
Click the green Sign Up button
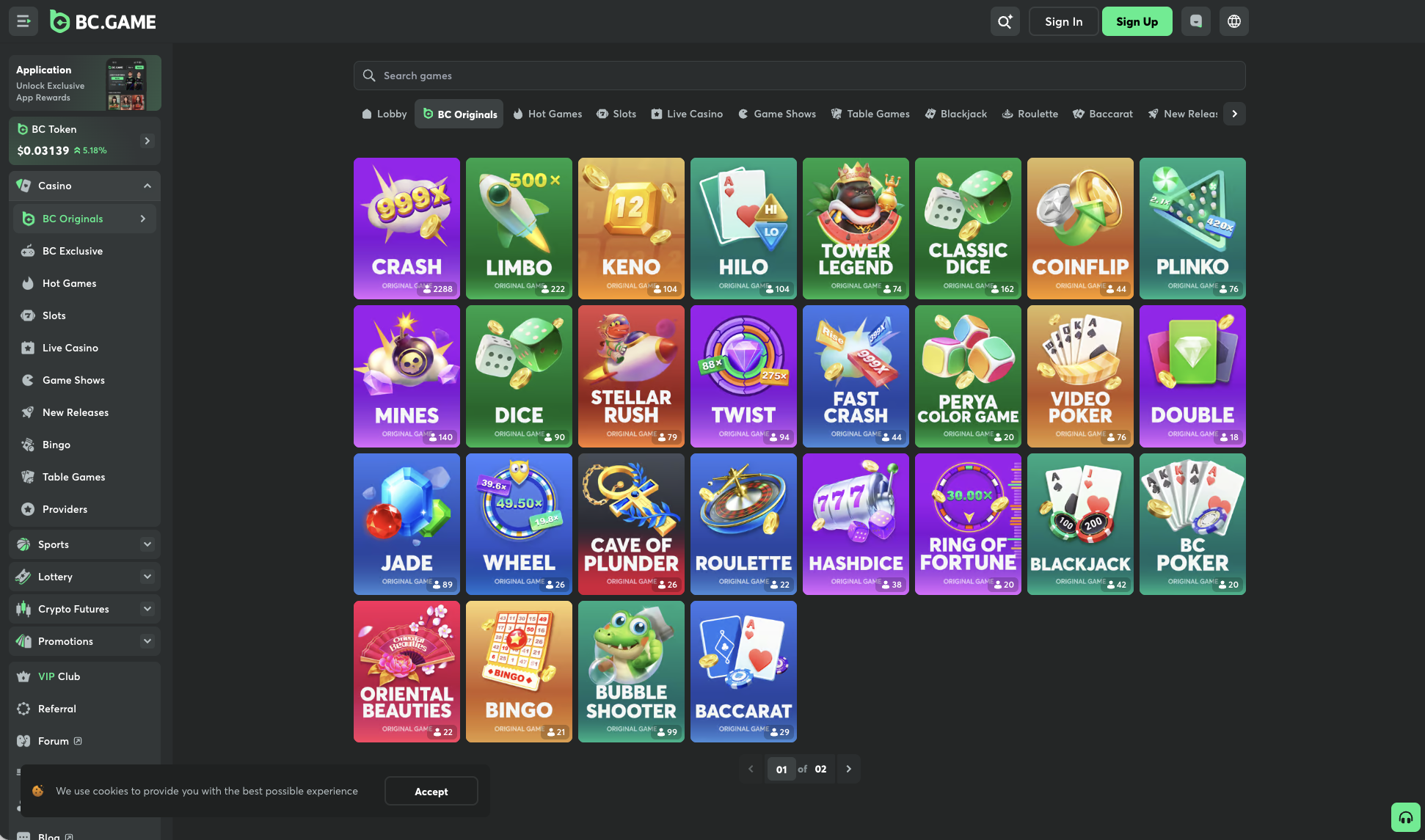point(1137,21)
